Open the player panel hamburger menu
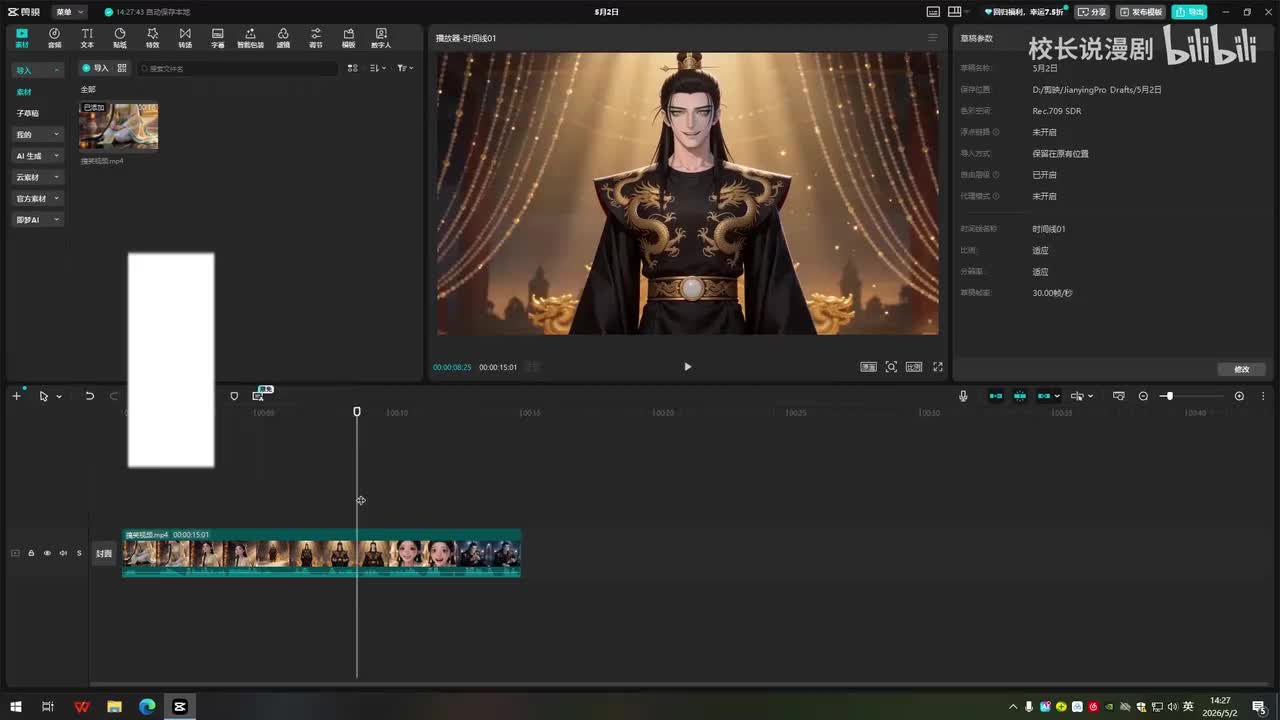 (x=932, y=38)
